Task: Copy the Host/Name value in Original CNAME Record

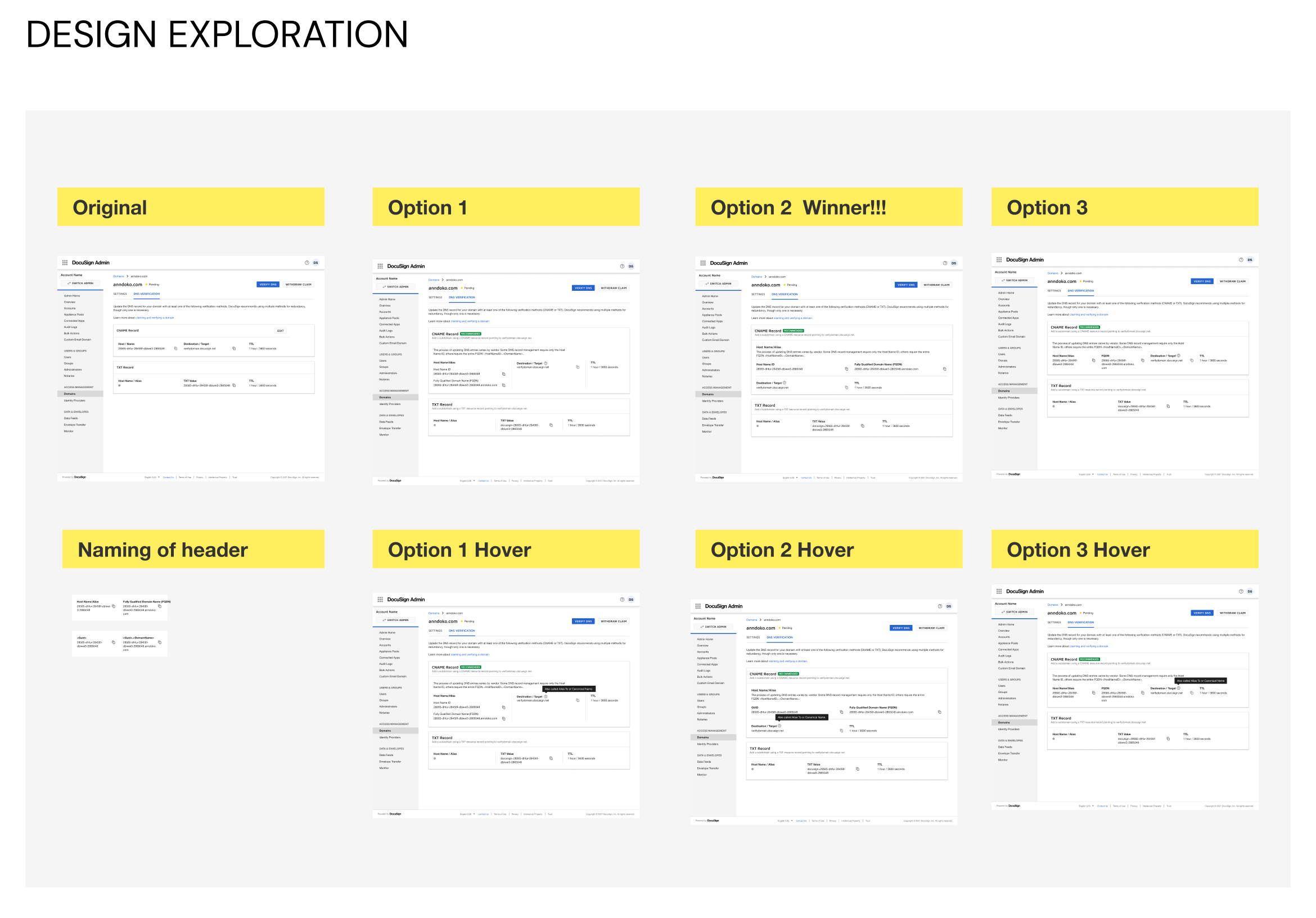Action: [x=175, y=349]
